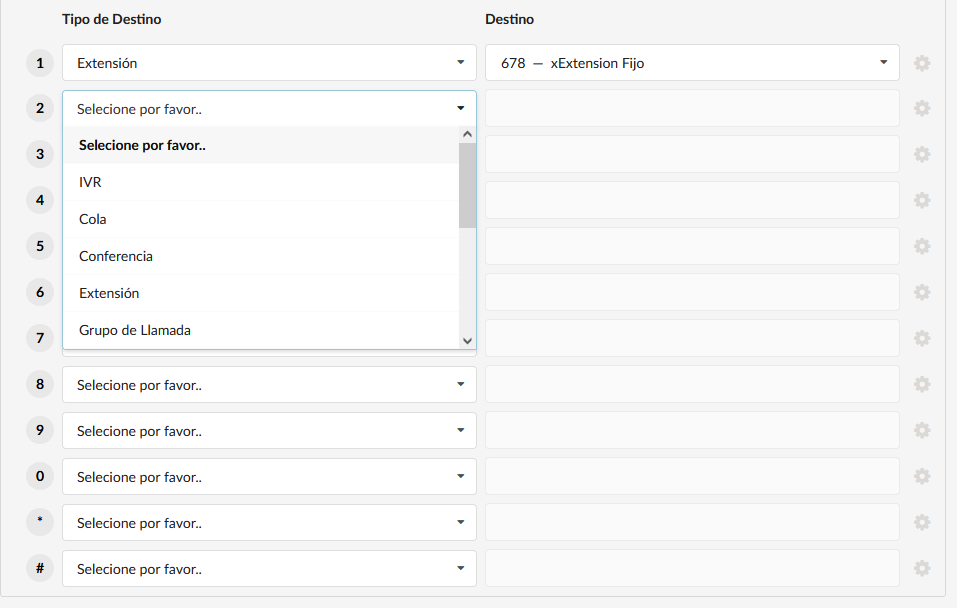Click gear icon for the * key row
Screen dimensions: 957x608
click(x=922, y=522)
